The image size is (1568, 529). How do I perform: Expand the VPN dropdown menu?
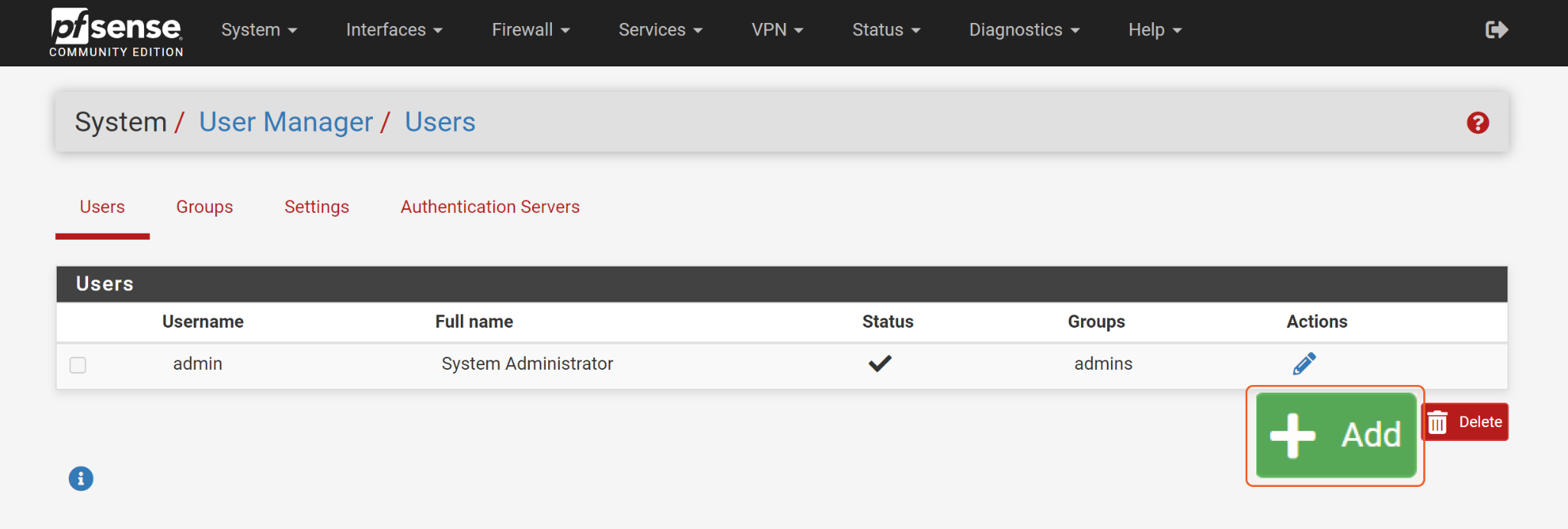[x=777, y=30]
